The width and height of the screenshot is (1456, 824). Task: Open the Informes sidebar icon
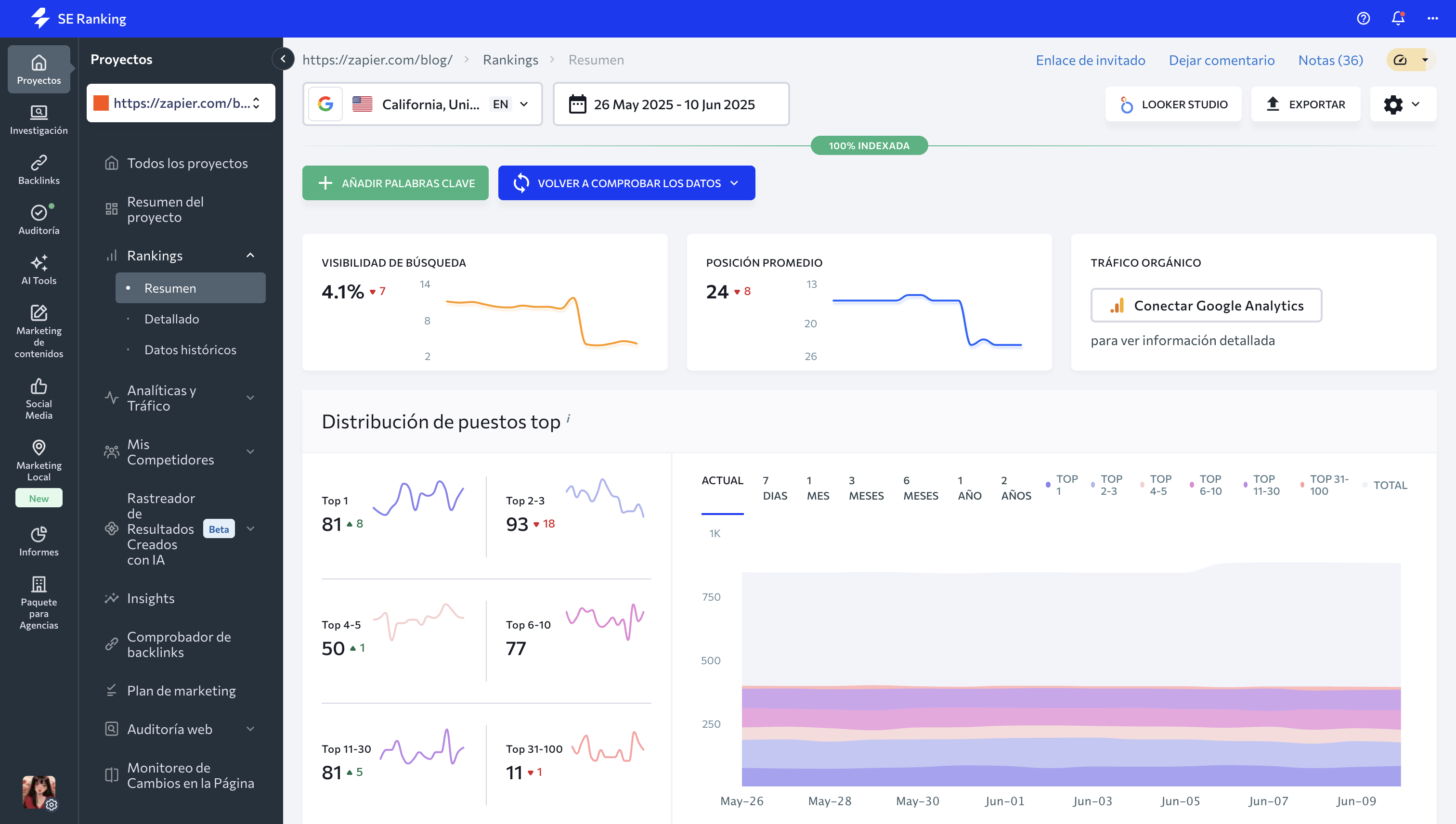pyautogui.click(x=39, y=541)
